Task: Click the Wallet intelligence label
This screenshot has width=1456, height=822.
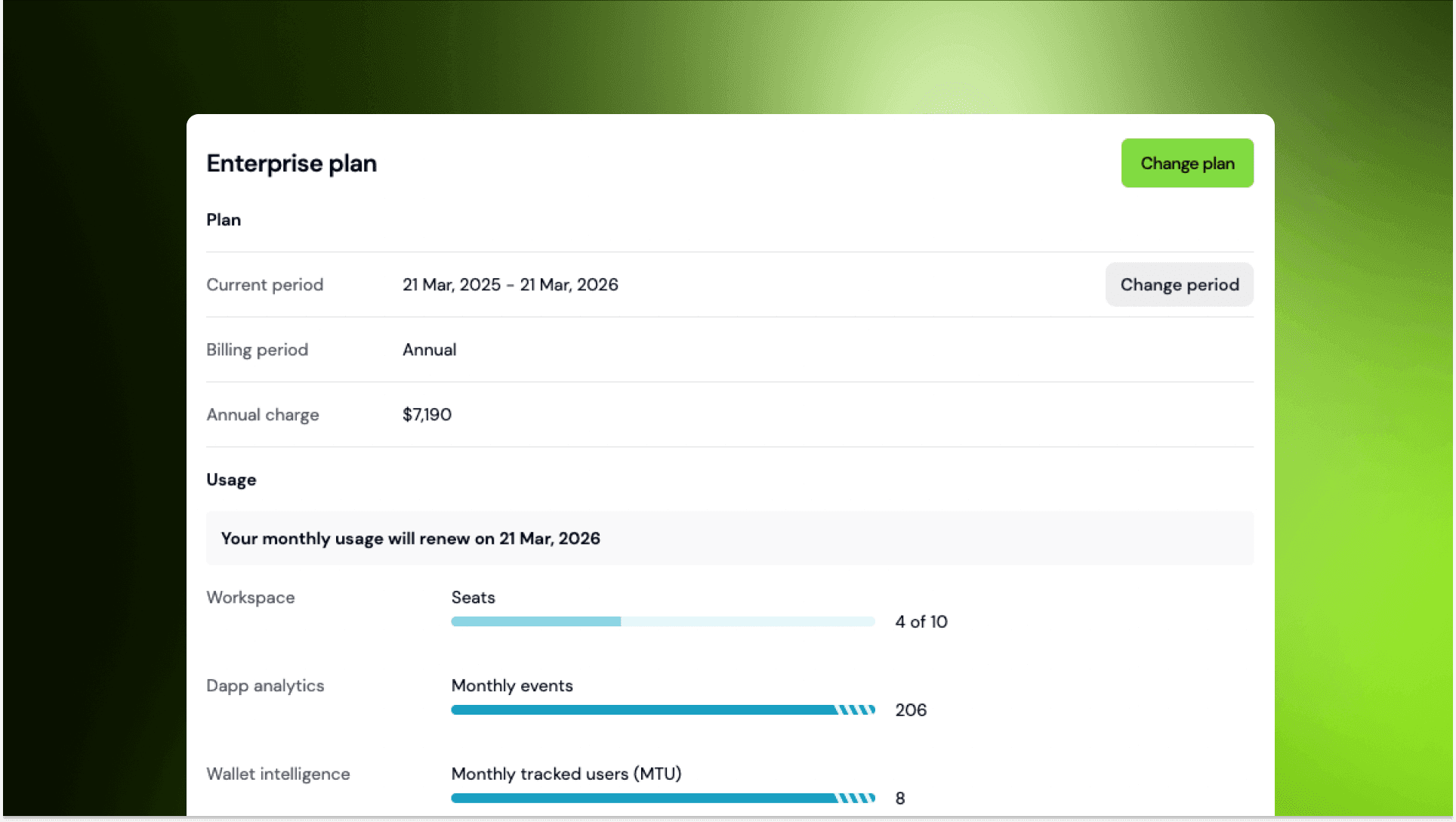Action: coord(278,774)
